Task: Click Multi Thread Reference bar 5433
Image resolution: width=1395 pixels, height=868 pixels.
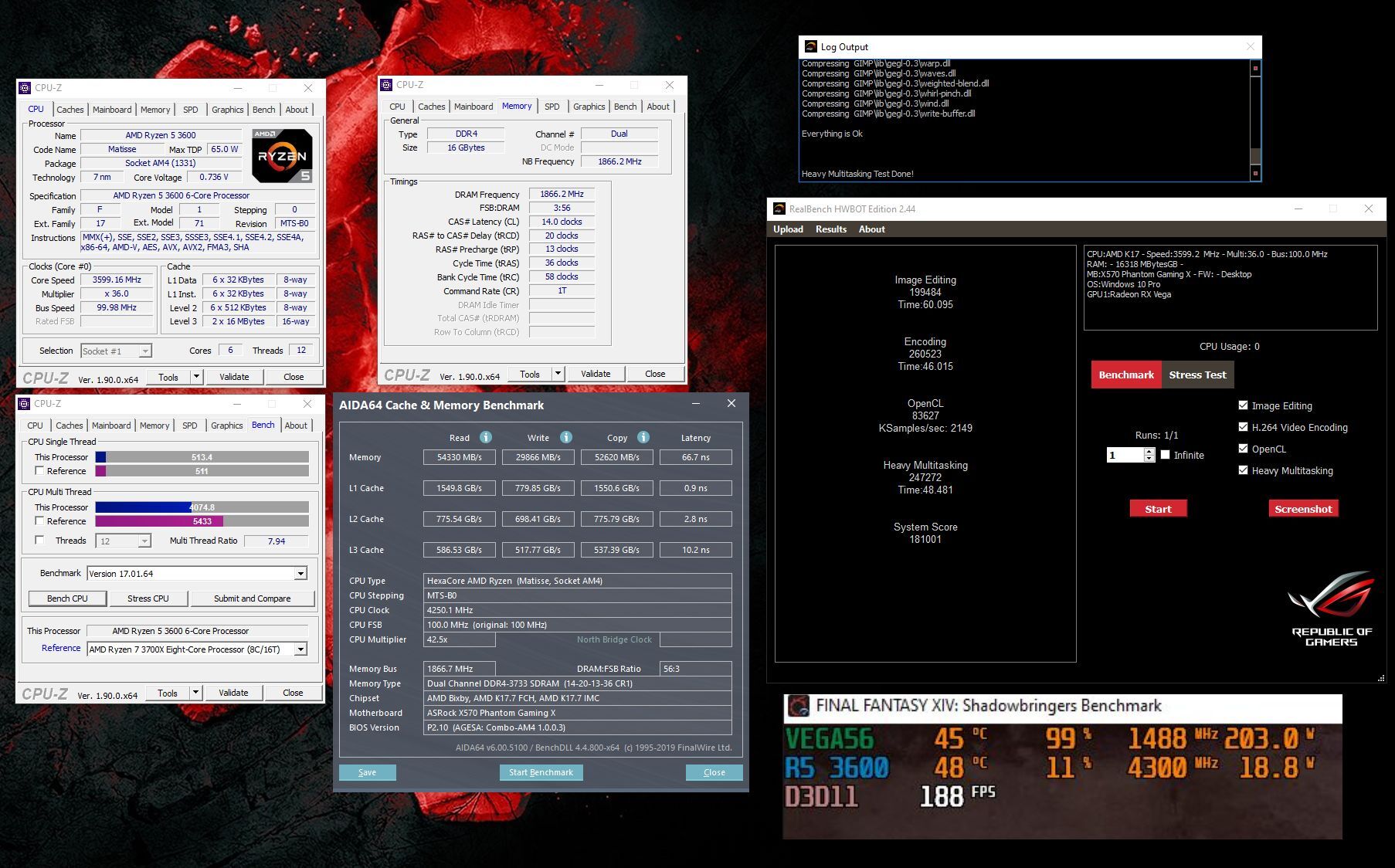Action: coord(202,521)
